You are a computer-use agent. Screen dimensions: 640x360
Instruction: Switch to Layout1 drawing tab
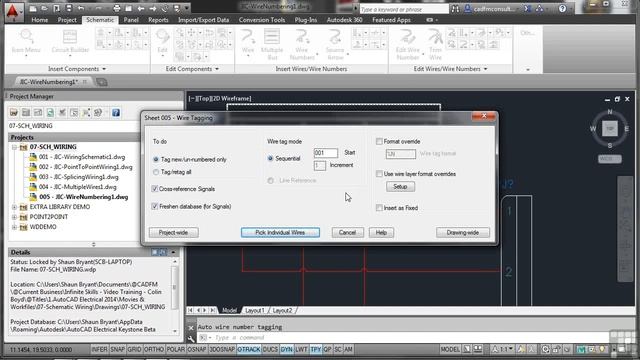255,311
